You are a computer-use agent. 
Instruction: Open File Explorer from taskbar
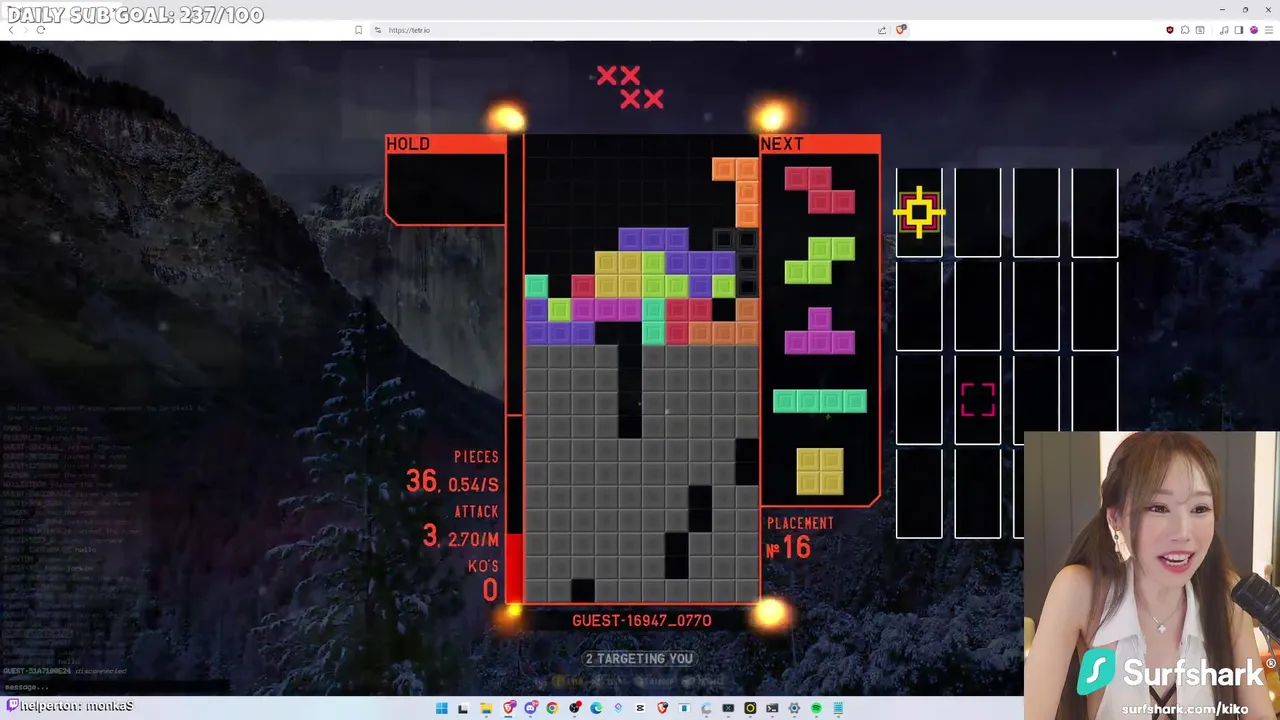coord(486,709)
